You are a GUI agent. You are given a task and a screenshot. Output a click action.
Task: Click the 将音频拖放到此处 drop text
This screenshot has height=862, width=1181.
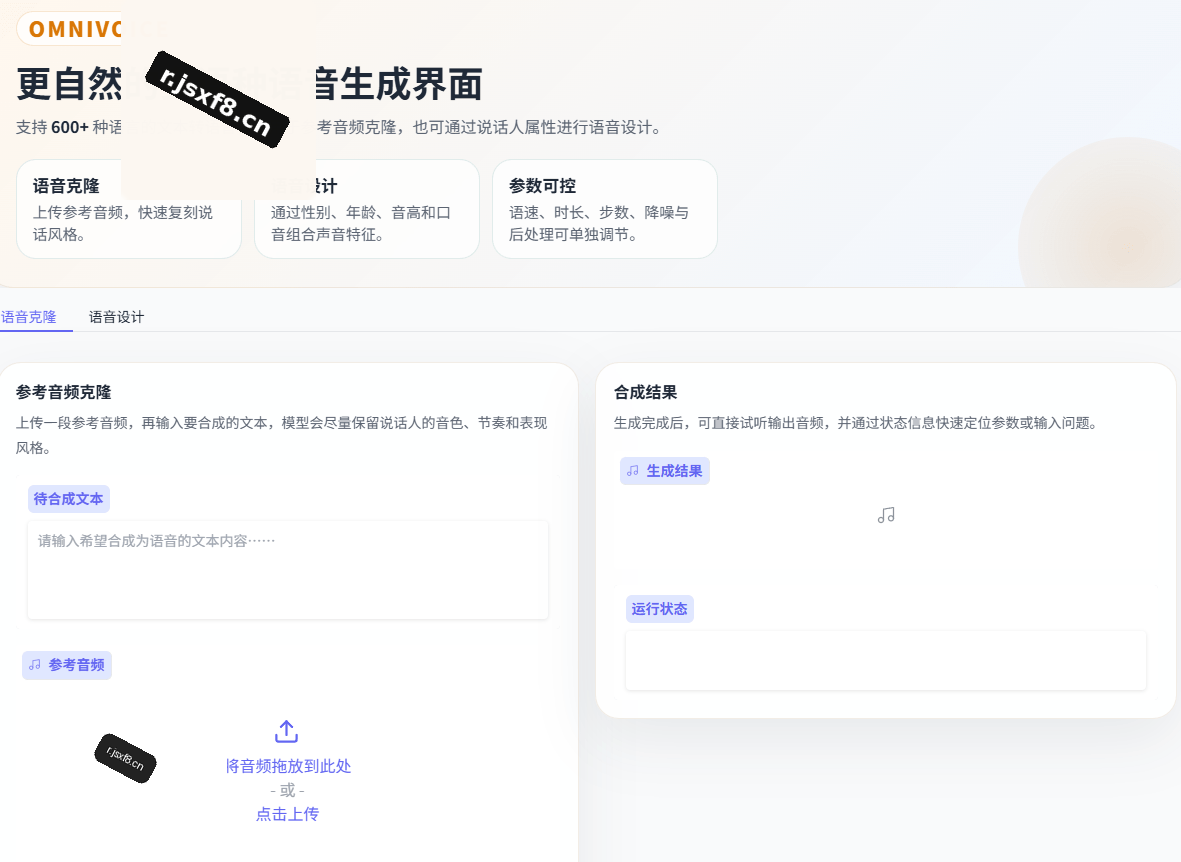[x=288, y=766]
